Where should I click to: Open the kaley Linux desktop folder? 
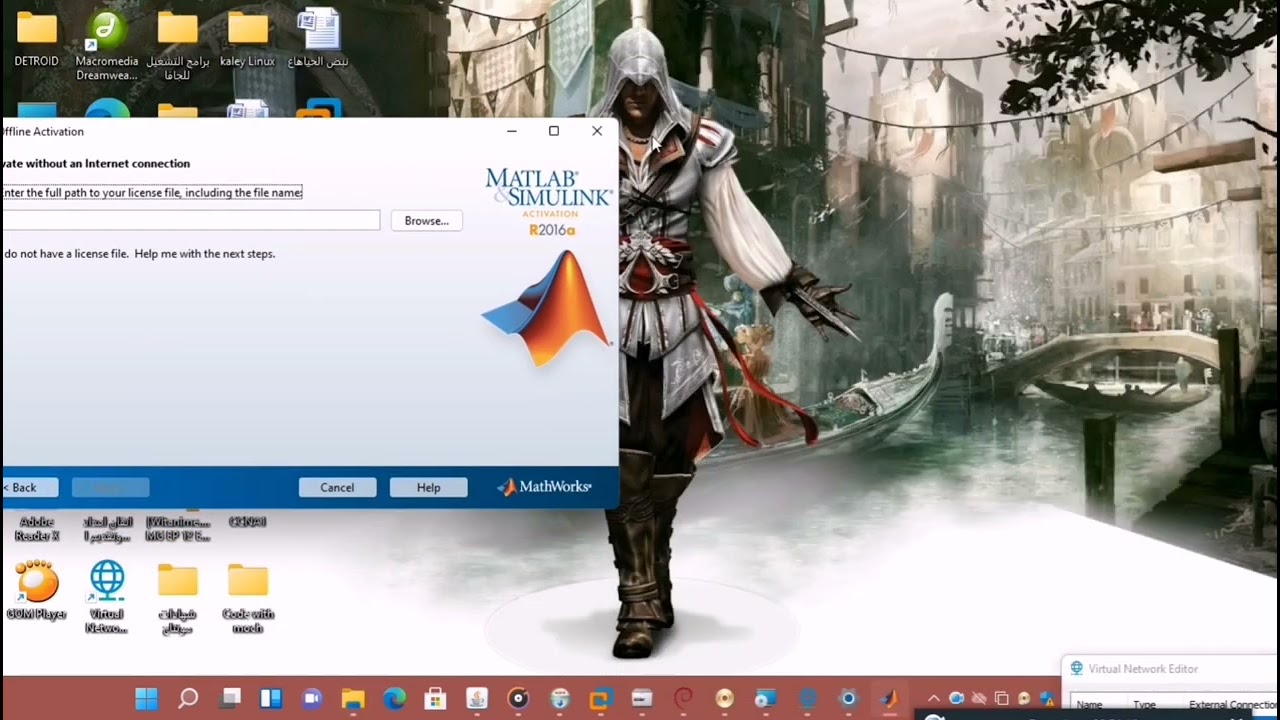(248, 38)
